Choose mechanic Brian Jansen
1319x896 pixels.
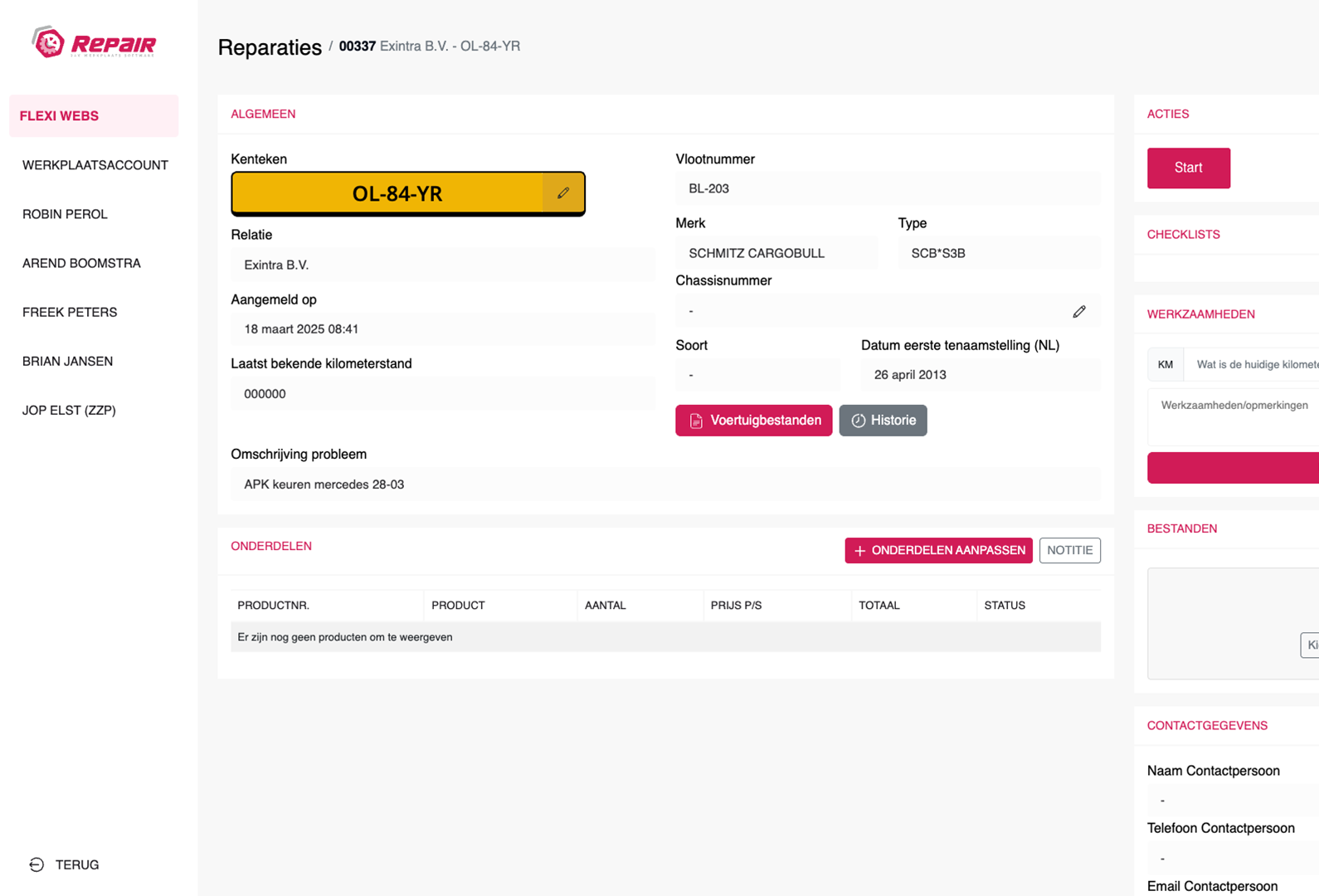pos(67,361)
